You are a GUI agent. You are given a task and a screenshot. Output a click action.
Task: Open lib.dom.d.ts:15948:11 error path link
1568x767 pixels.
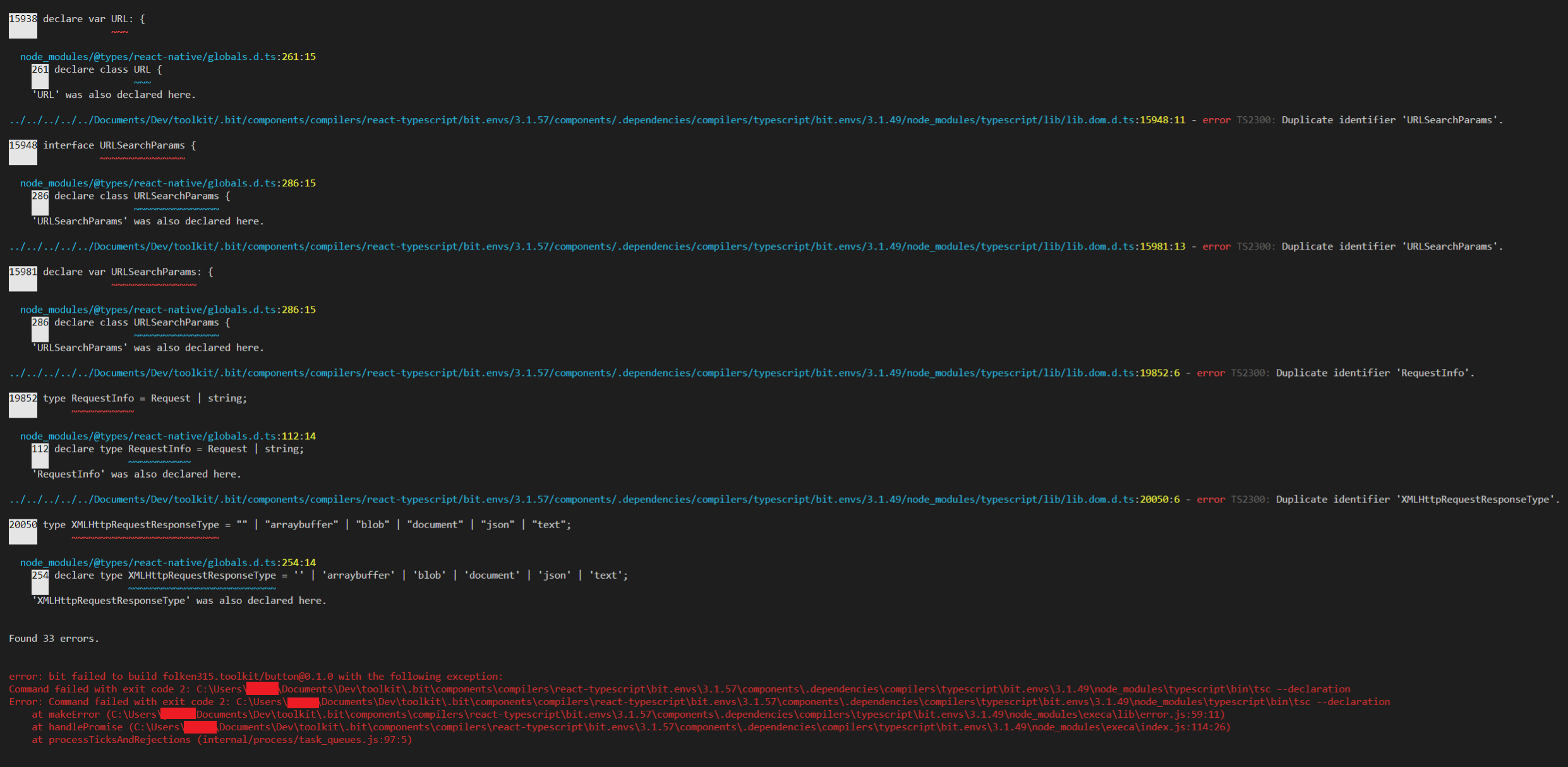598,120
